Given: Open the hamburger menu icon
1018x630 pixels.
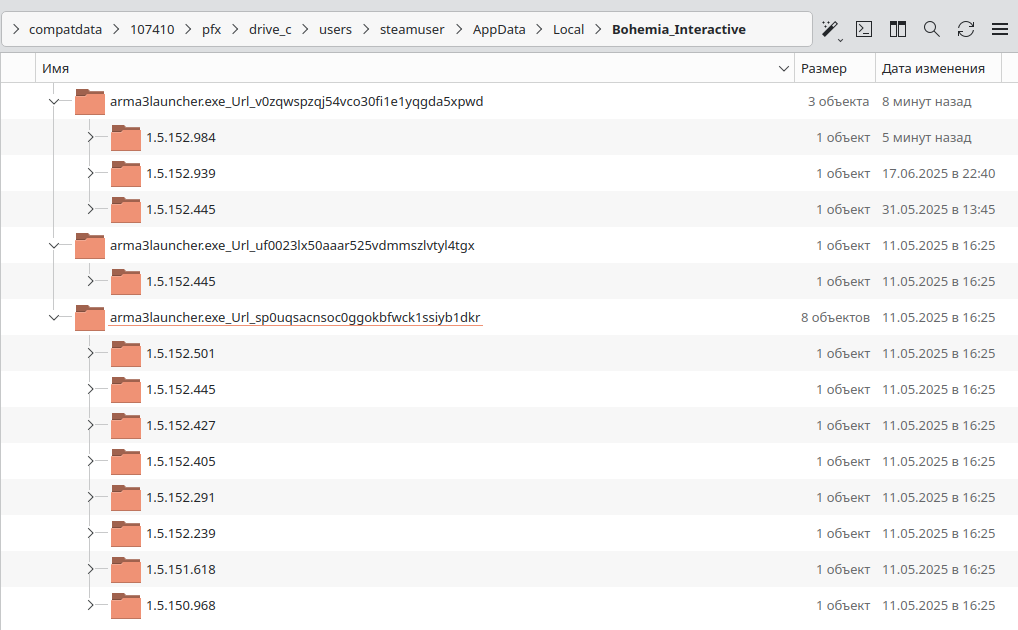Looking at the screenshot, I should 1000,29.
